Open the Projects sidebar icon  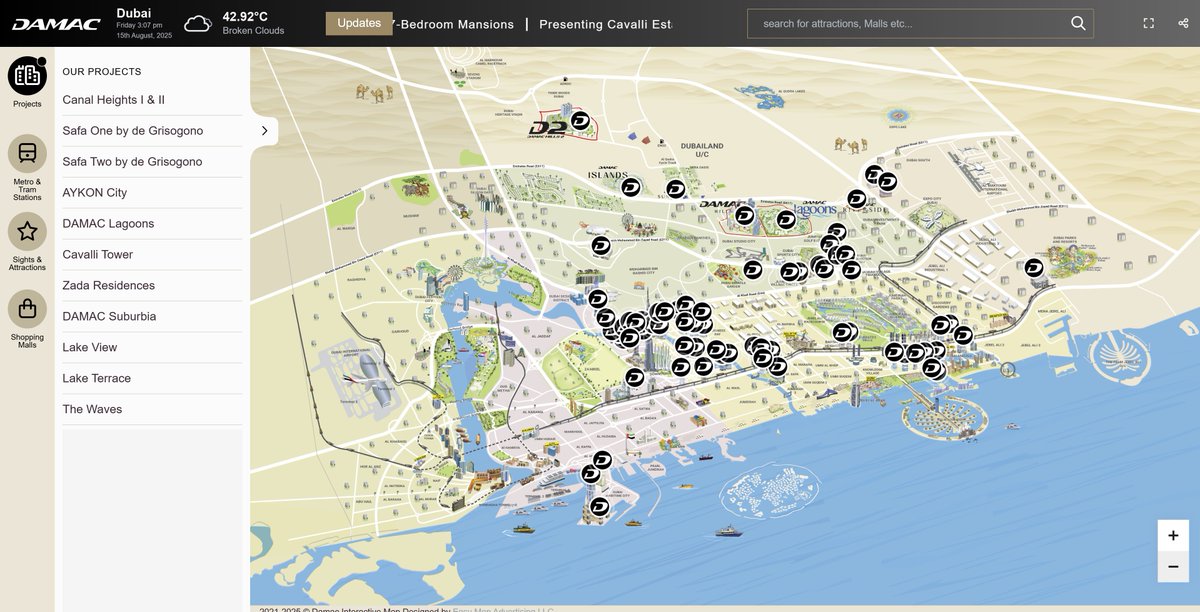point(27,76)
